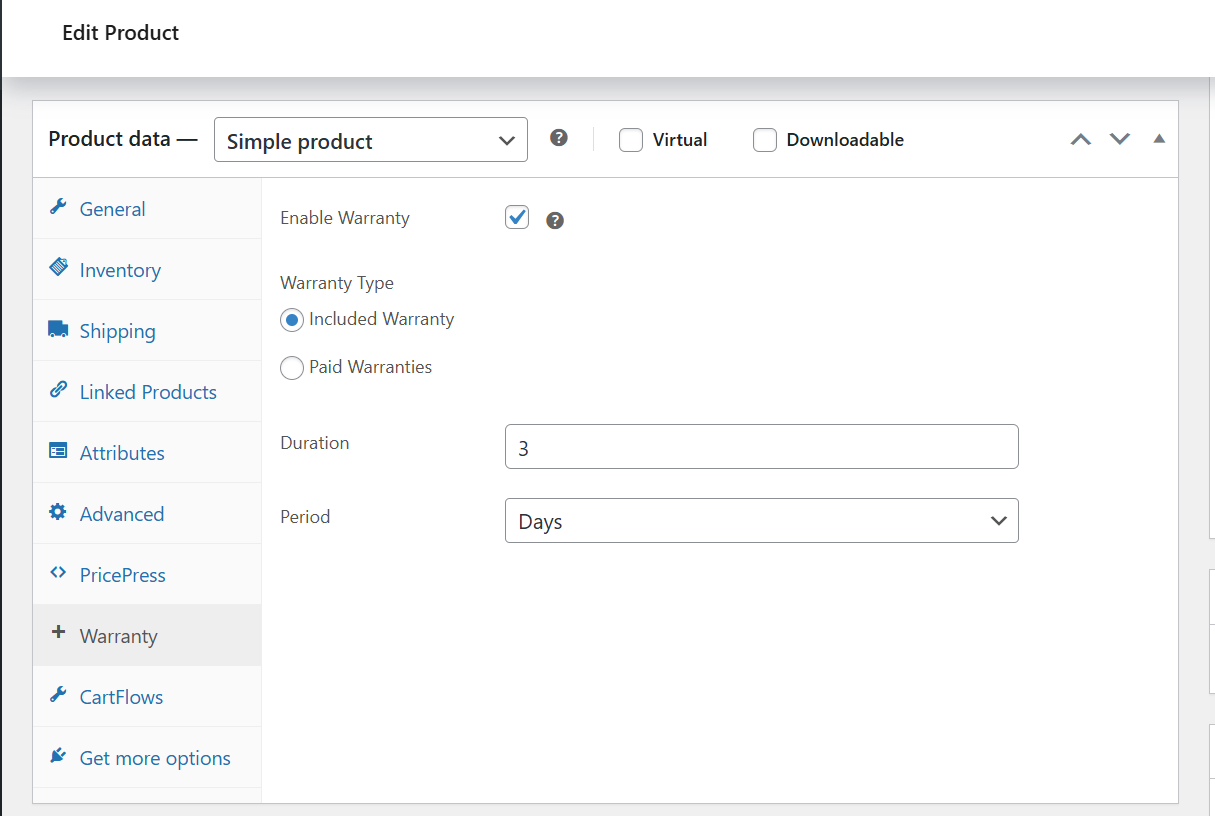The width and height of the screenshot is (1215, 816).
Task: Tick the Downloadable checkbox
Action: coord(765,140)
